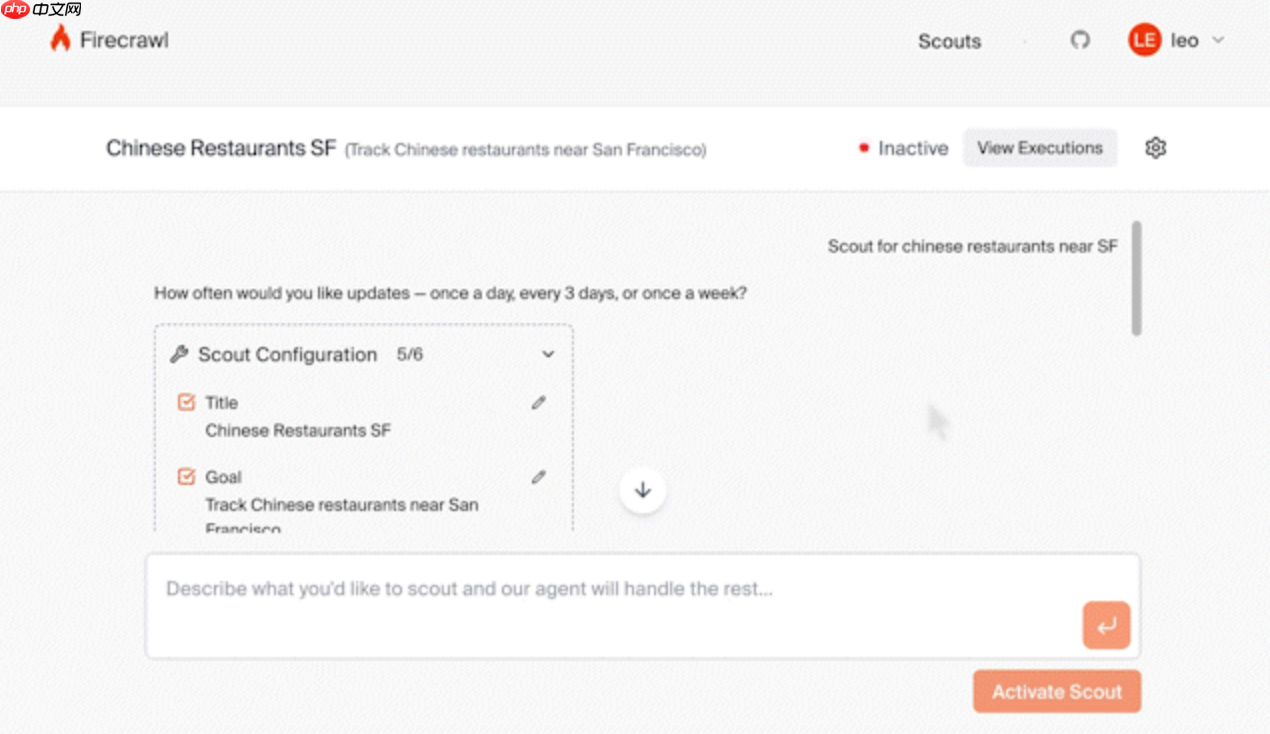Send the message with the return arrow icon

1106,624
